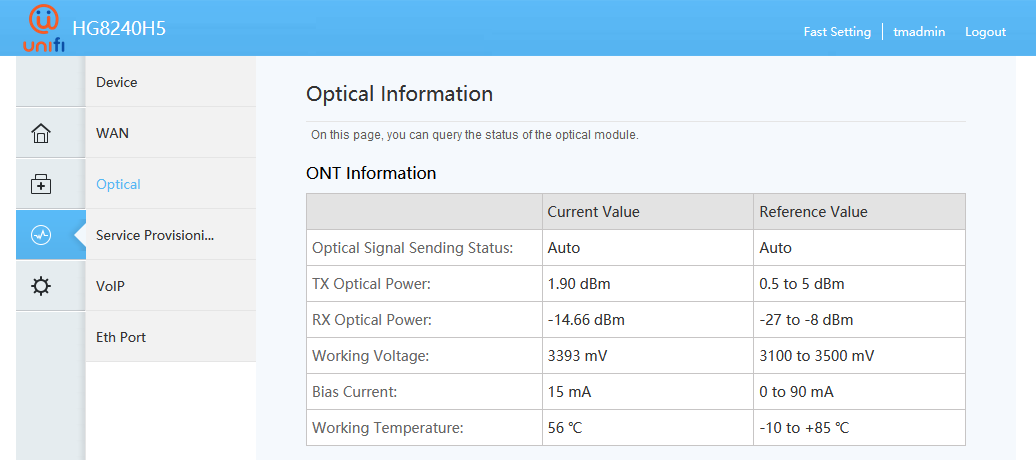Click the System status monitor icon
1036x460 pixels.
(41, 235)
